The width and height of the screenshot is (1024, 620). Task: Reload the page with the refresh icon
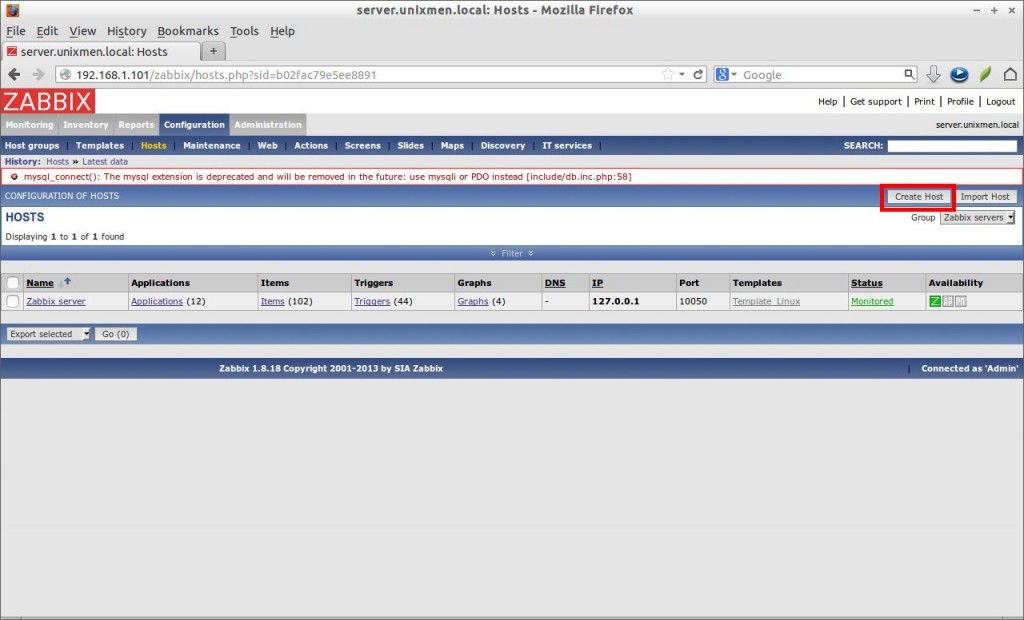(697, 74)
